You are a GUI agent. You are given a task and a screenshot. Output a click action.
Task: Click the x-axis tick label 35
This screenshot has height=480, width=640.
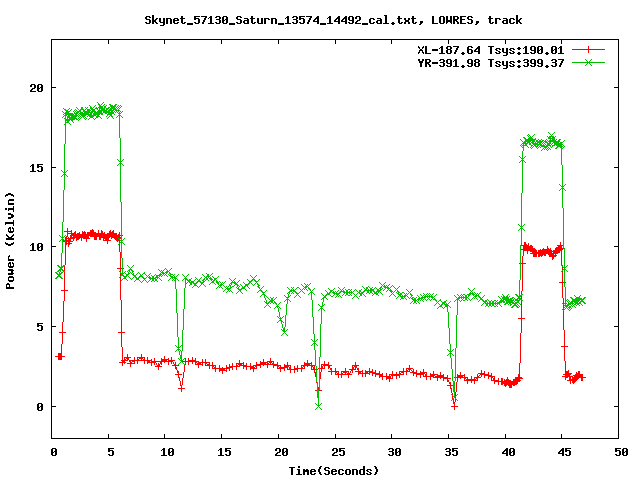click(451, 452)
